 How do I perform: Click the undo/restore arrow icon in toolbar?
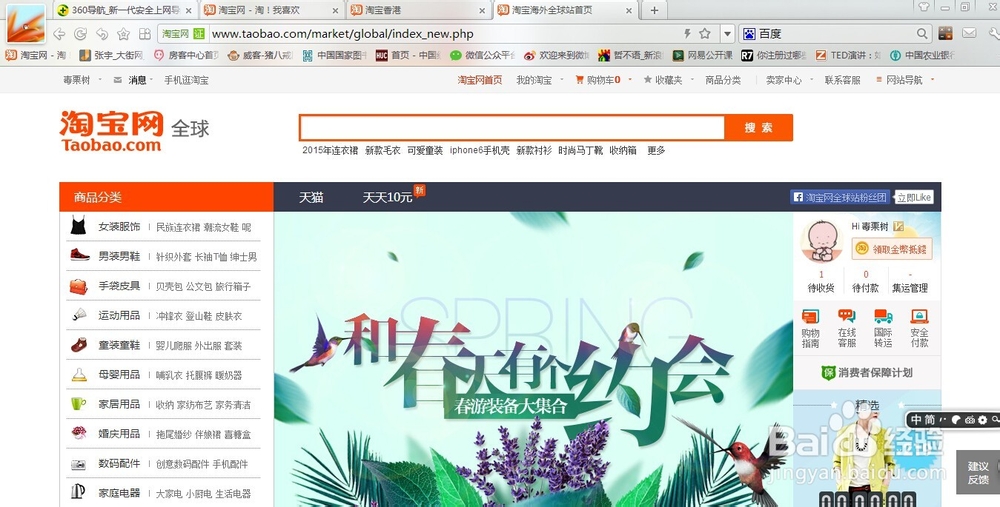pos(102,34)
